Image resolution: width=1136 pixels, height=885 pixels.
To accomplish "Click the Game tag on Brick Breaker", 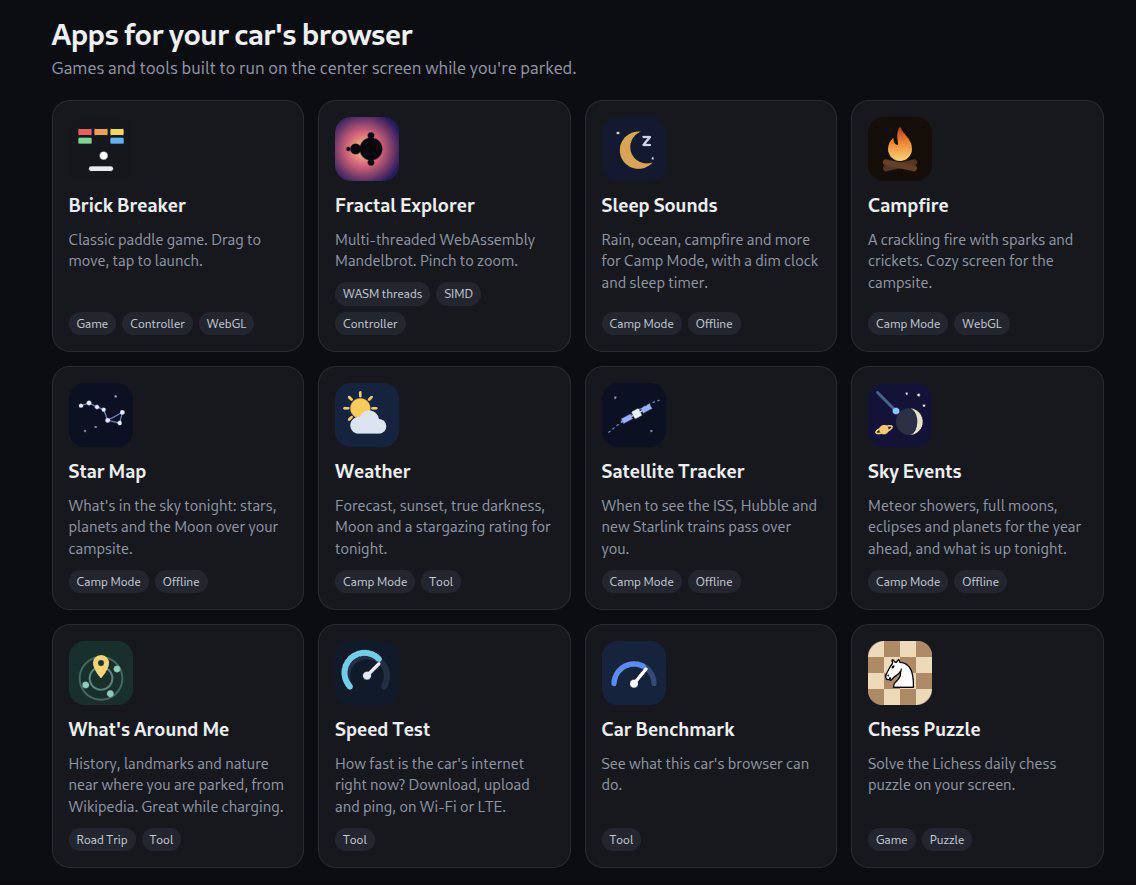I will tap(92, 324).
